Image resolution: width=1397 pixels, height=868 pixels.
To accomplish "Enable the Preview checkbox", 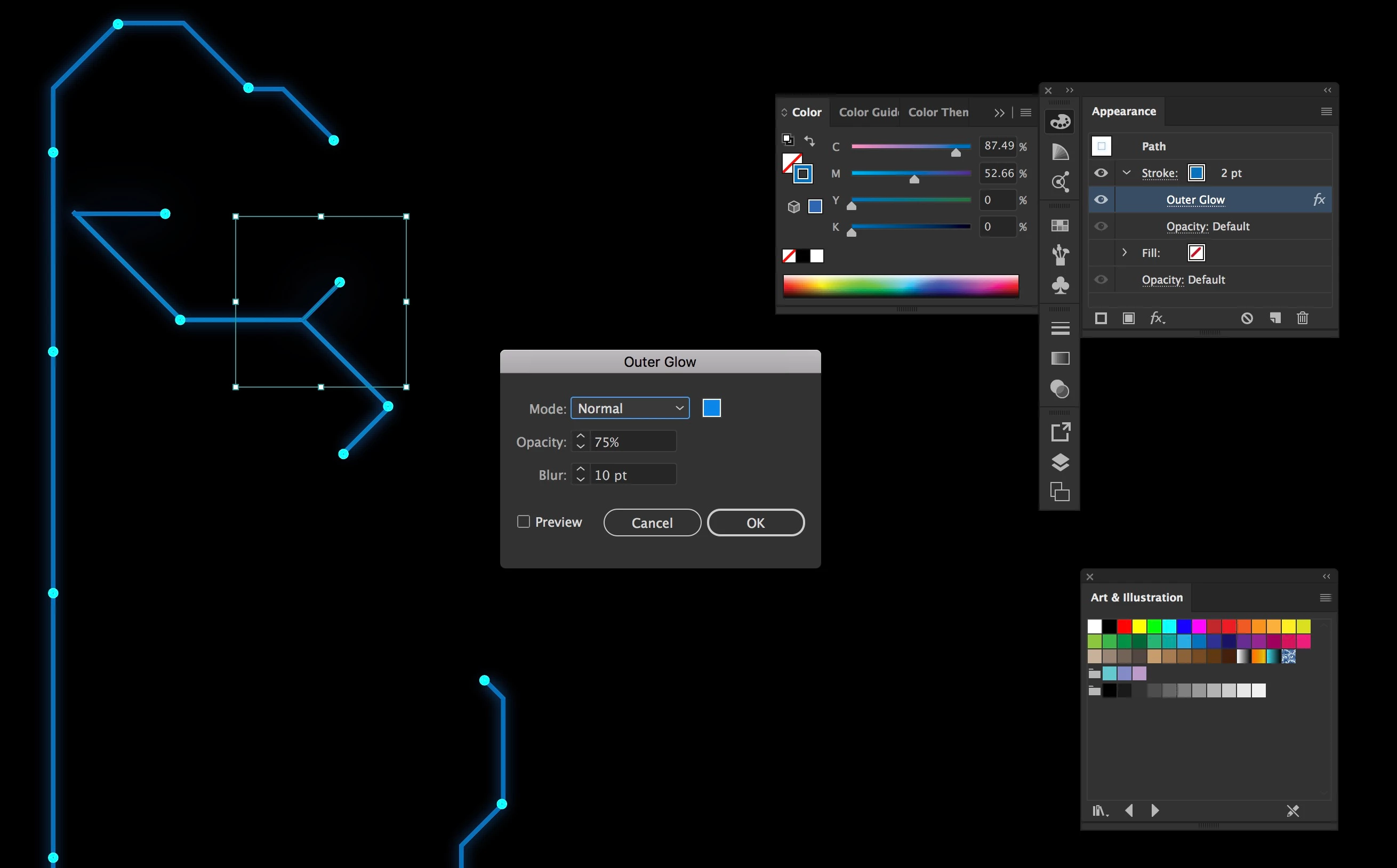I will pos(523,522).
